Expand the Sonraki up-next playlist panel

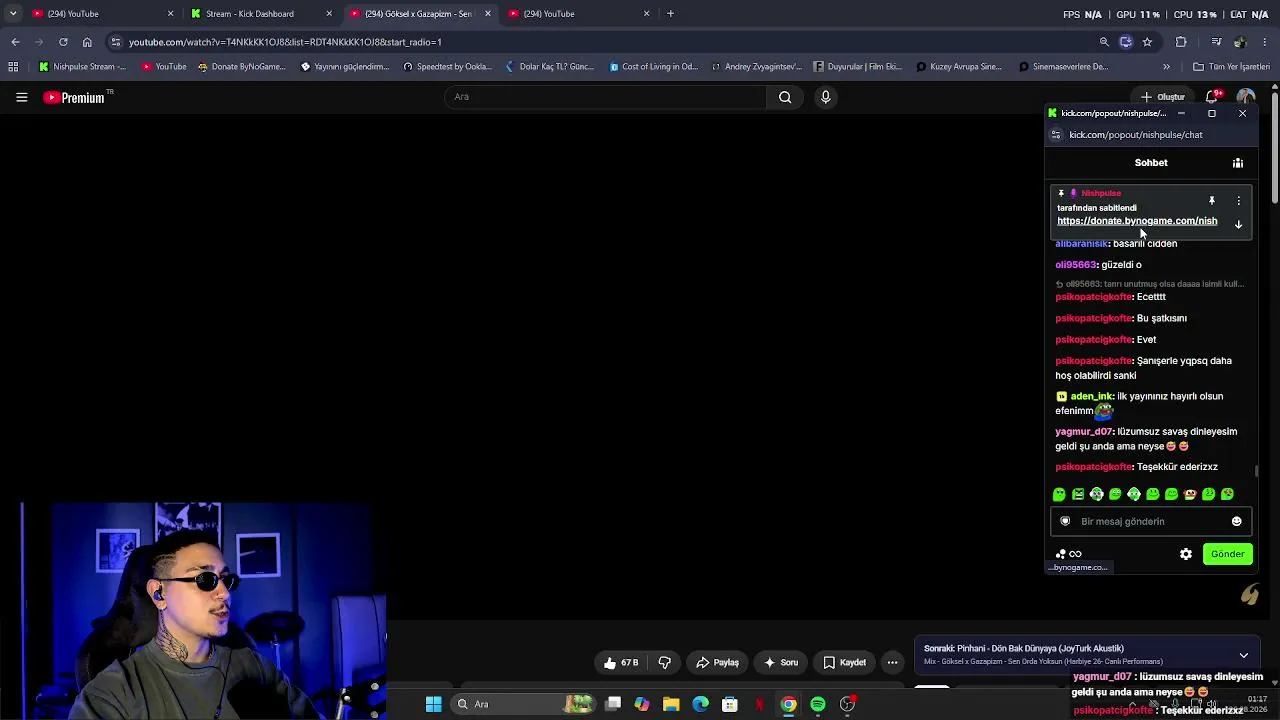point(1243,655)
